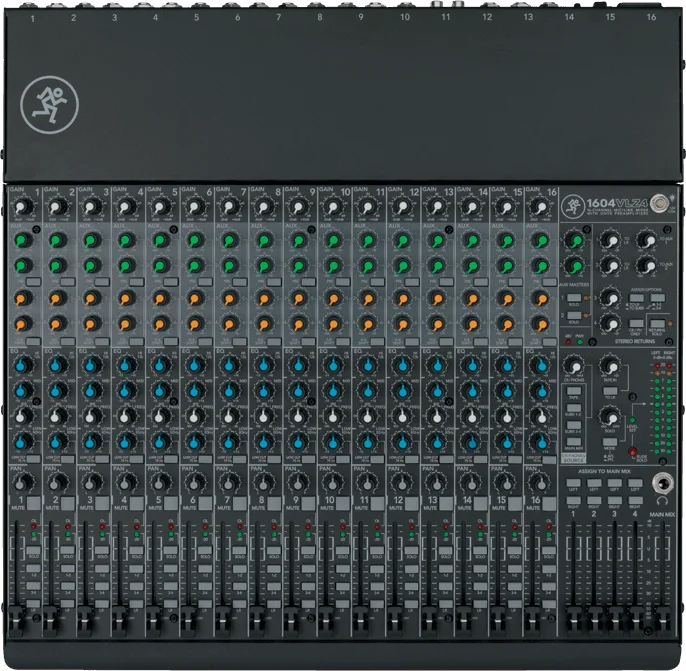Assign channel 3 to subs 1-2

pyautogui.click(x=102, y=569)
